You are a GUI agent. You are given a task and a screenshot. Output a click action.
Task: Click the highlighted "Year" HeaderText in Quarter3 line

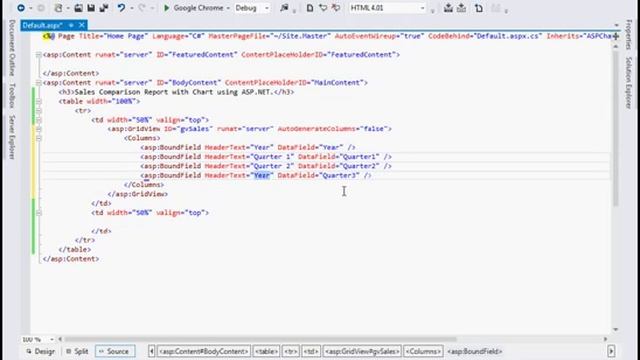(x=262, y=176)
